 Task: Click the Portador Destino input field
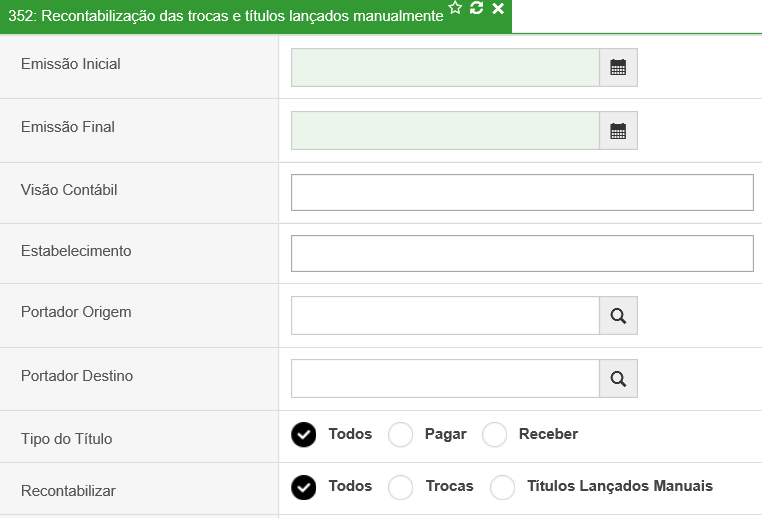(x=445, y=379)
